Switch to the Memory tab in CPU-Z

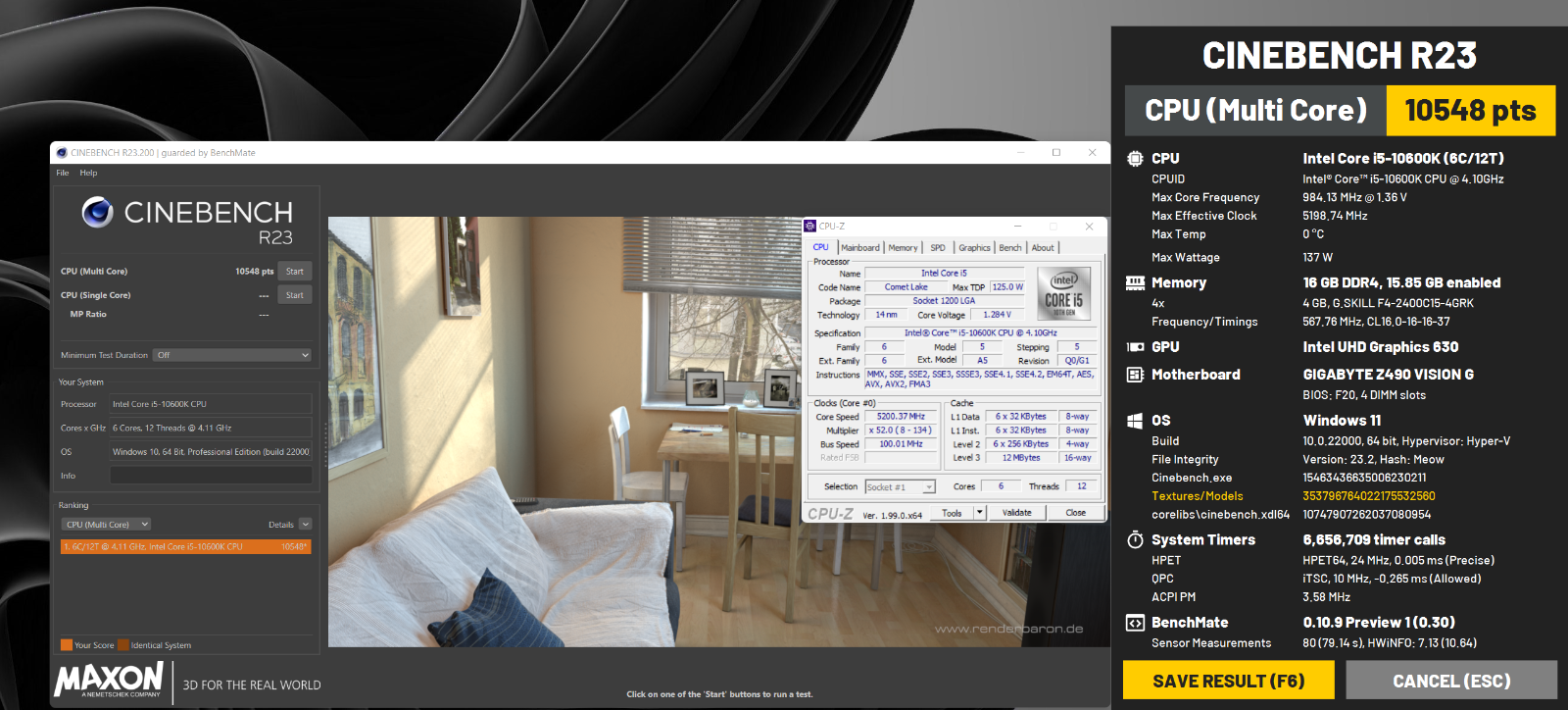pyautogui.click(x=903, y=248)
